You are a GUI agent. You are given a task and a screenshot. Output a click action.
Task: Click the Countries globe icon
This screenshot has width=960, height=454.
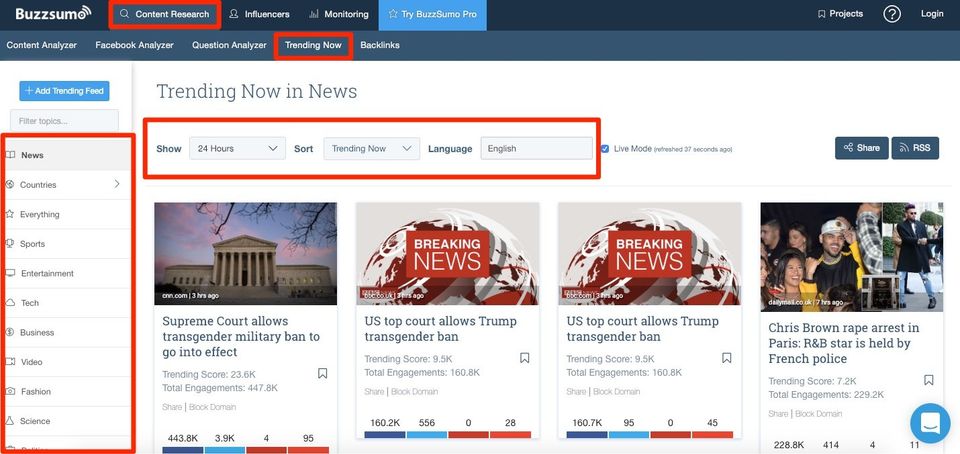(x=10, y=184)
